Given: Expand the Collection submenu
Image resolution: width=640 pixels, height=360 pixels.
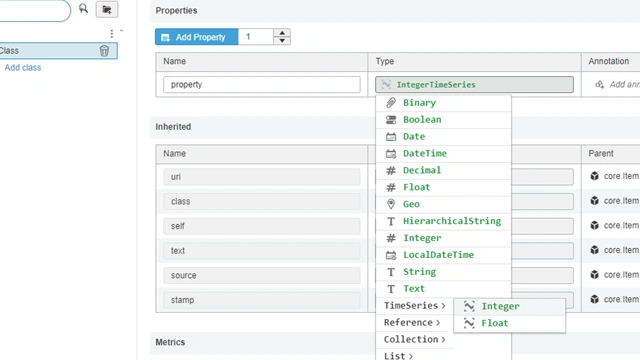Looking at the screenshot, I should coord(414,339).
